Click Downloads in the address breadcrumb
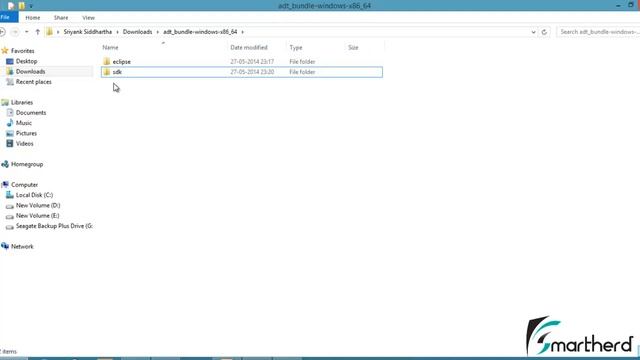This screenshot has height=360, width=640. tap(137, 32)
